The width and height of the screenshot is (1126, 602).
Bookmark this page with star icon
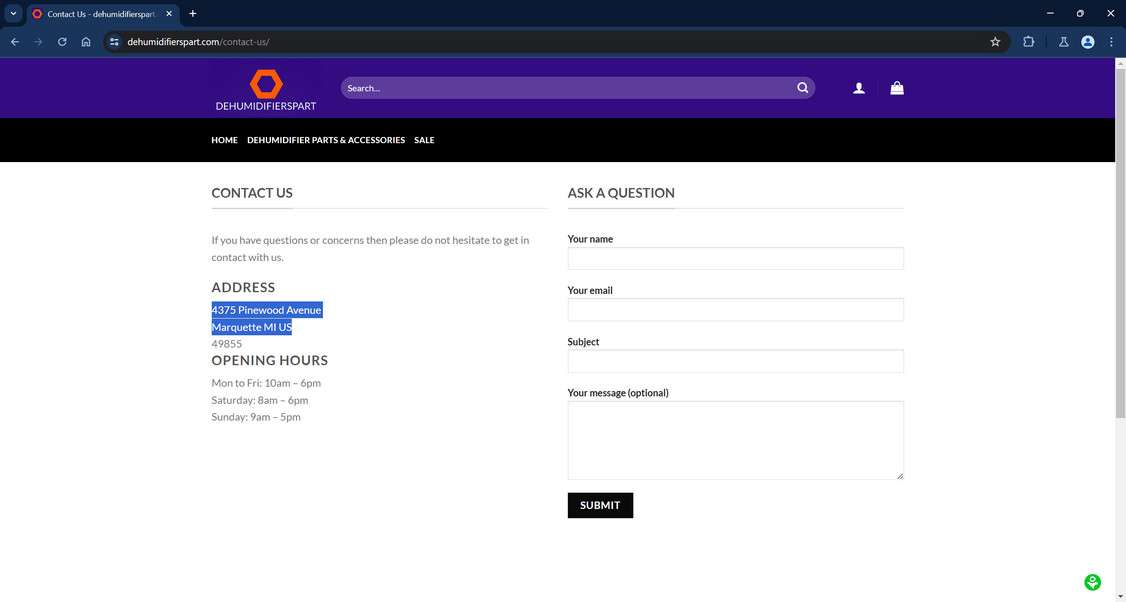995,42
